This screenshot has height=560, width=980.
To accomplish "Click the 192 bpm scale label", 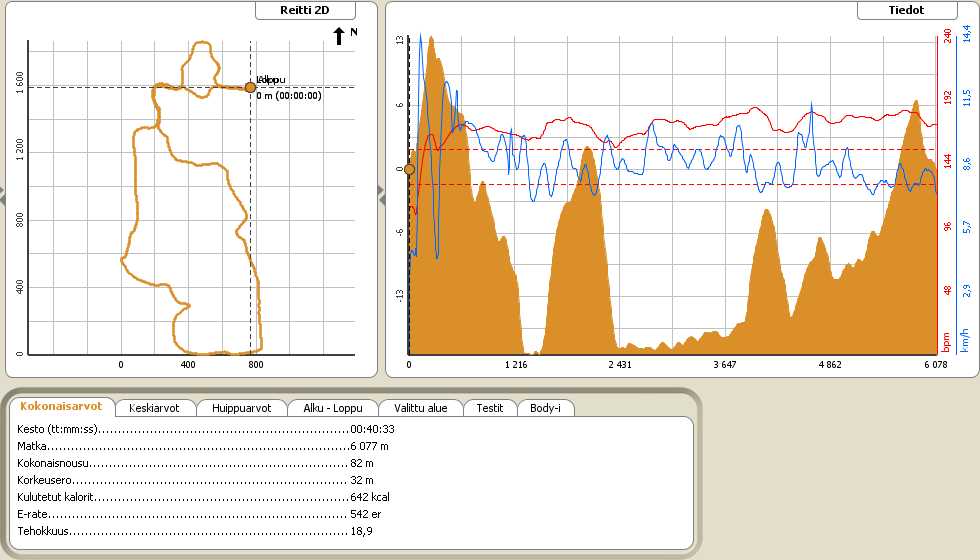I will (x=948, y=98).
